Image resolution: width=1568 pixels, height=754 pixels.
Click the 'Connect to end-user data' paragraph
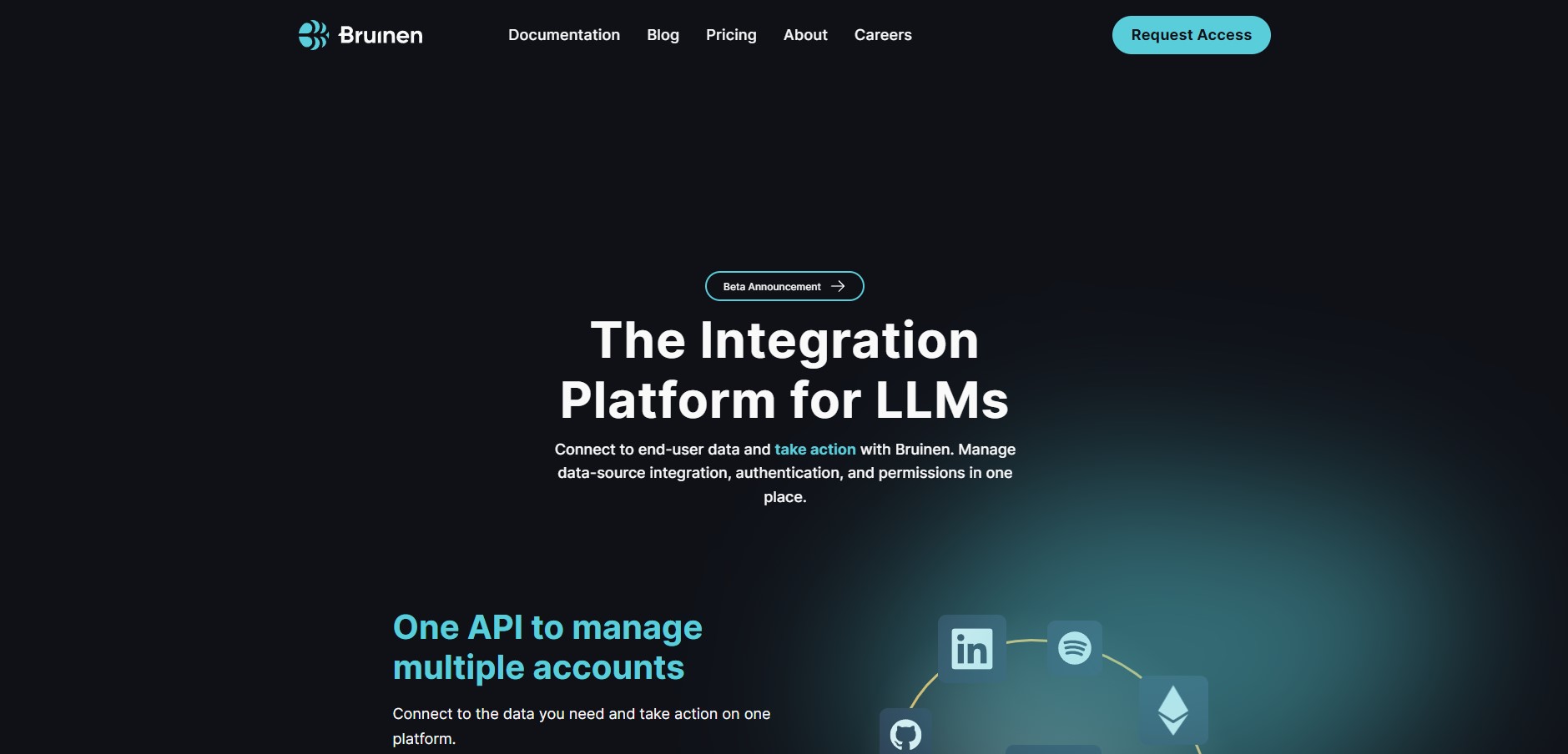pos(784,473)
